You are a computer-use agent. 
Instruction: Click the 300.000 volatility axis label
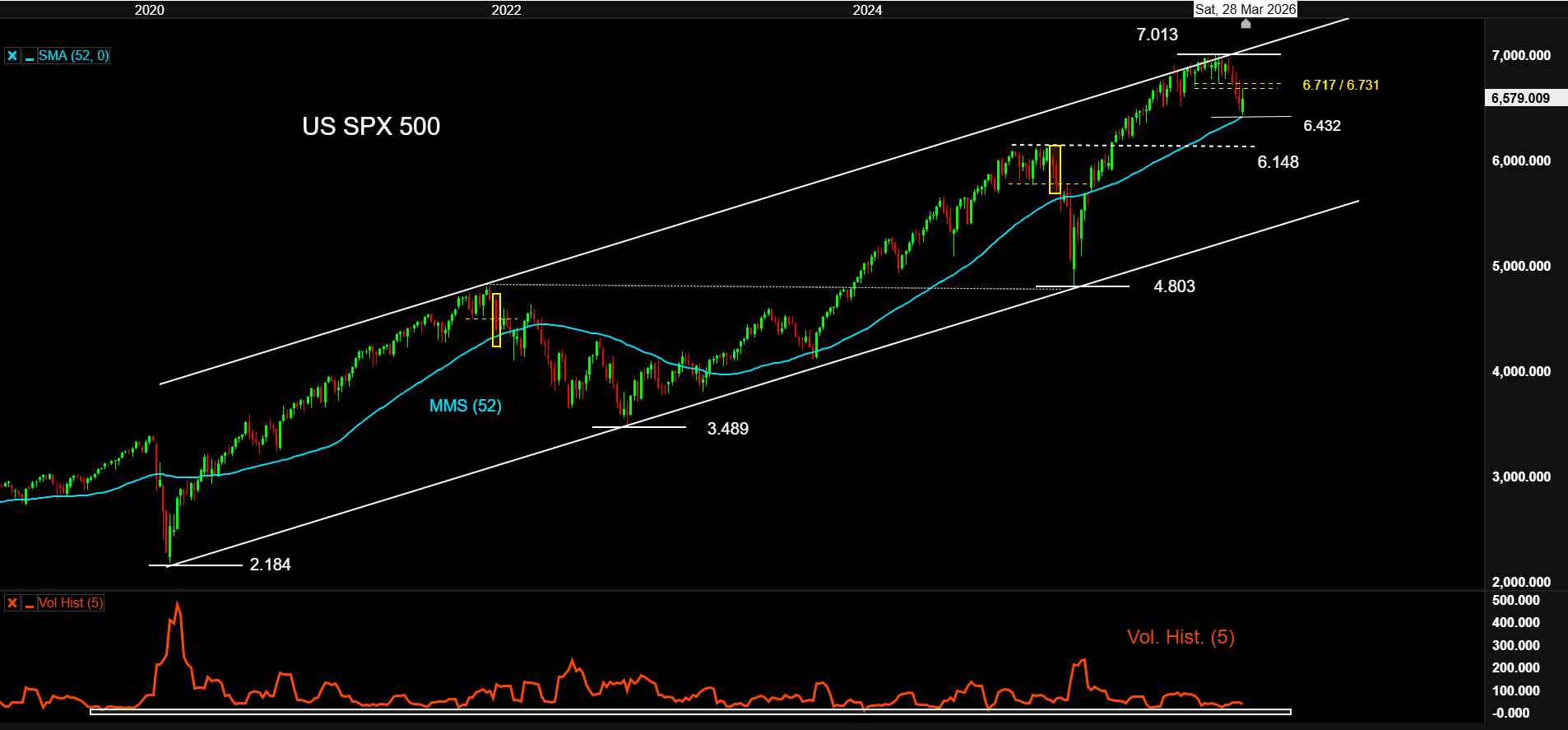[x=1515, y=645]
